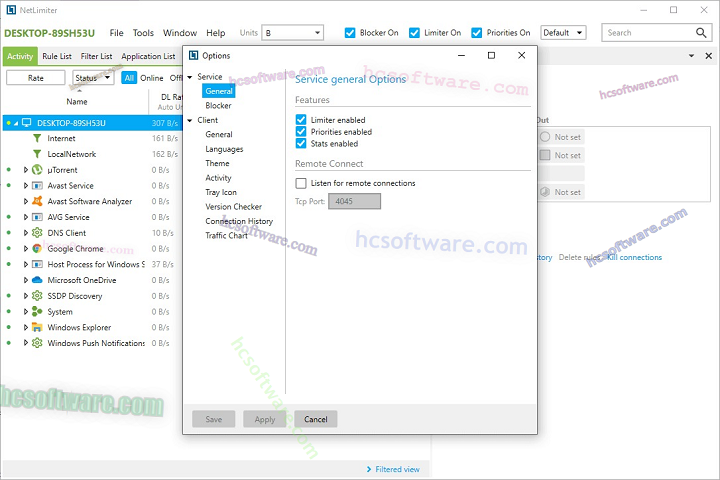Click the Avast Software Analyzer icon
This screenshot has width=720, height=480.
(37, 201)
